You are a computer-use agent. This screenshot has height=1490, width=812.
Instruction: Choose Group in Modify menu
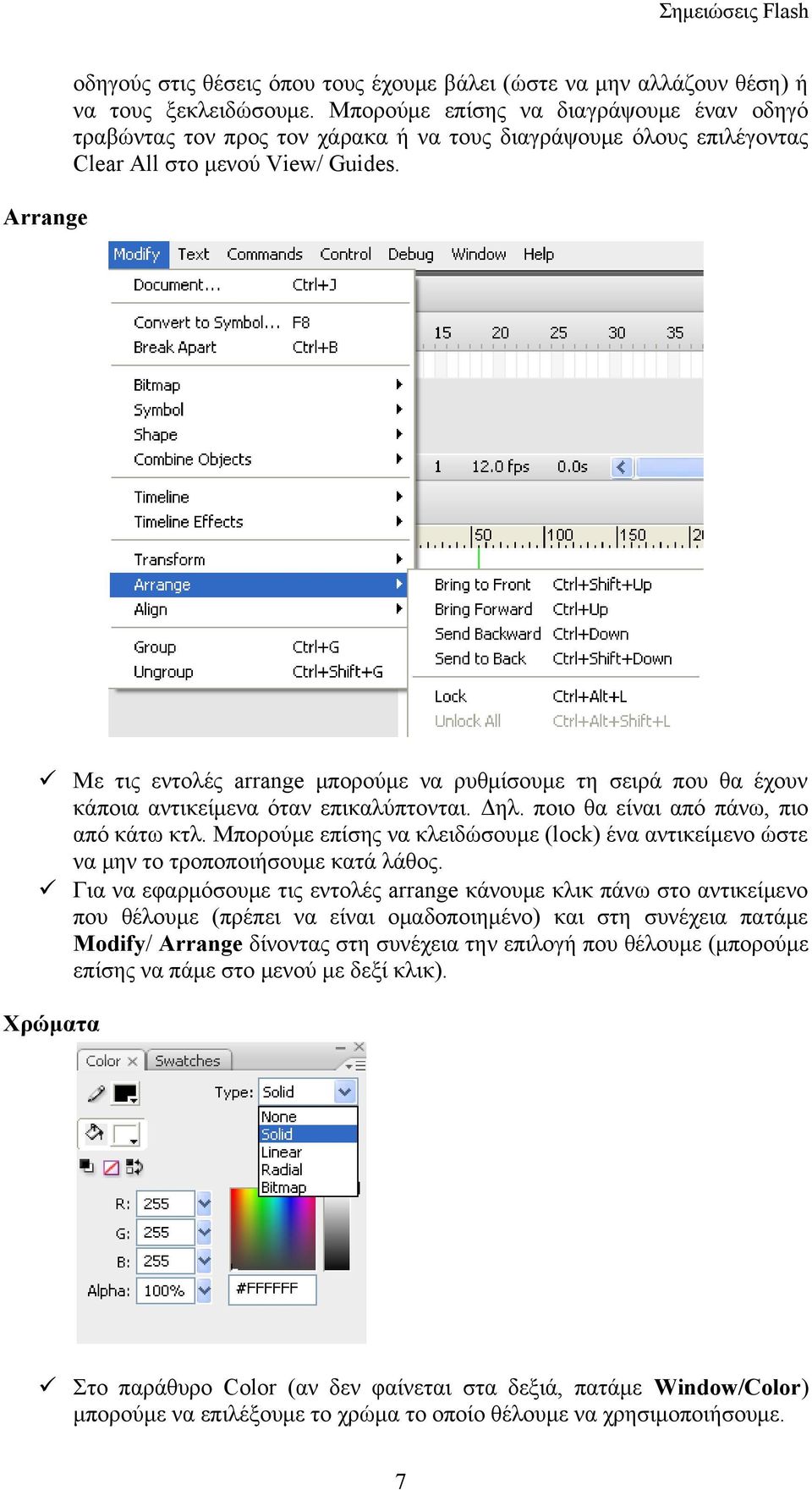coord(261,647)
